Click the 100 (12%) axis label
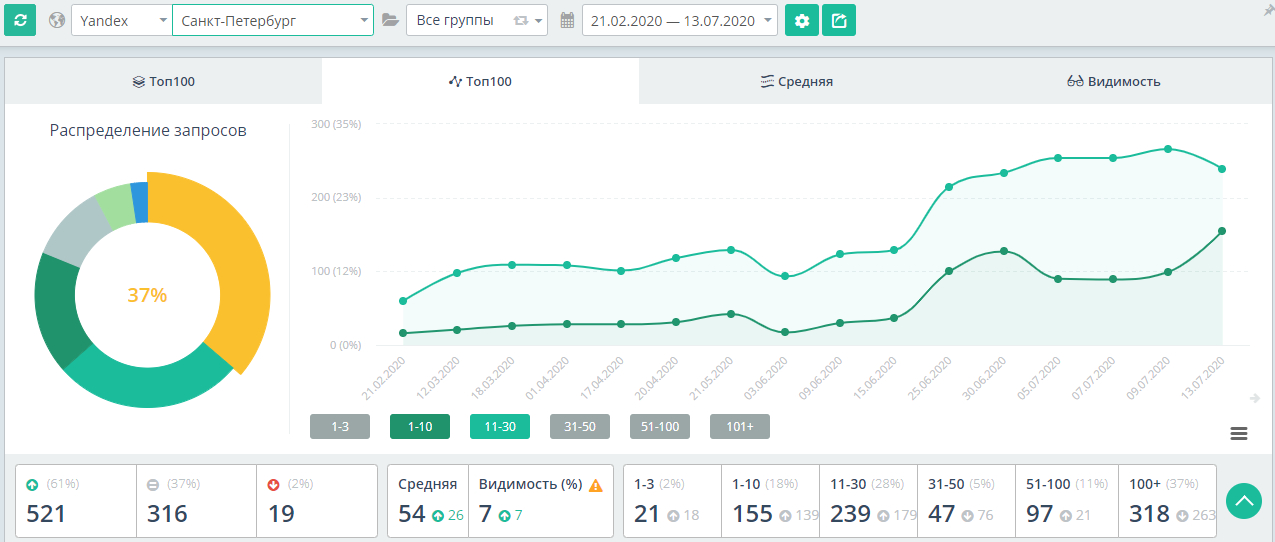 point(335,271)
